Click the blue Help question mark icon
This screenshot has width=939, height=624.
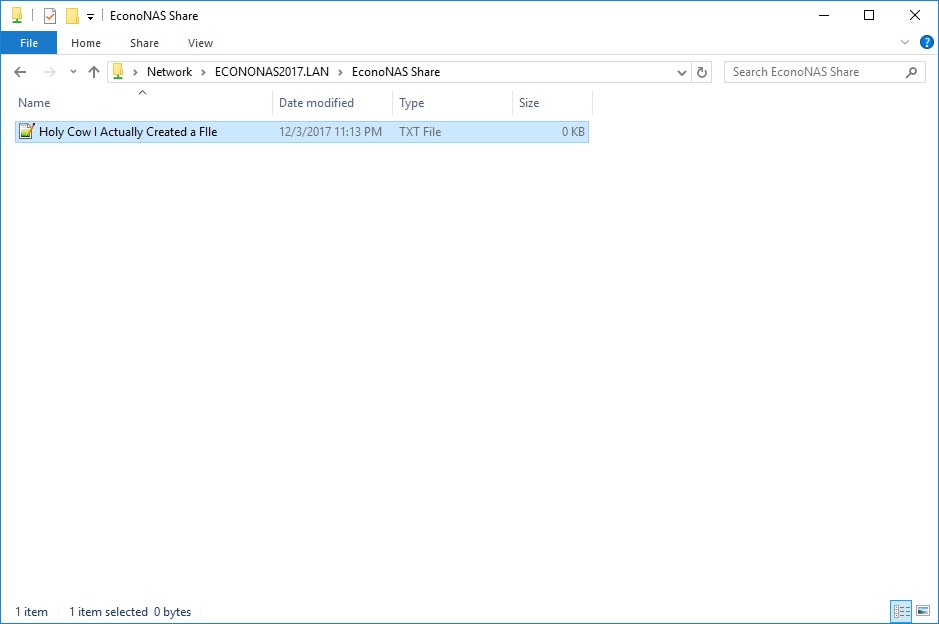click(925, 43)
